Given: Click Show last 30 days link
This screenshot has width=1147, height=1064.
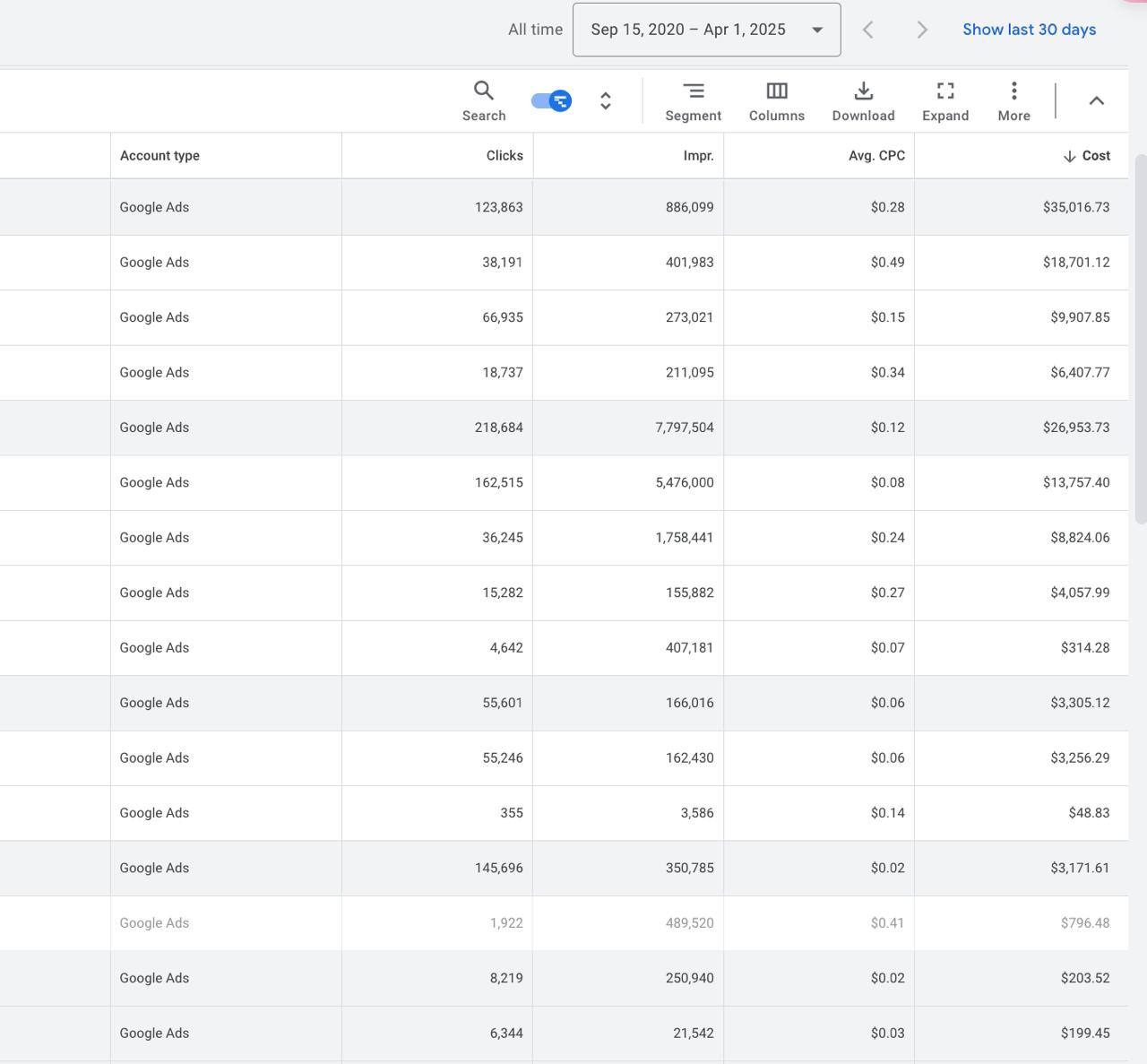Looking at the screenshot, I should coord(1029,30).
